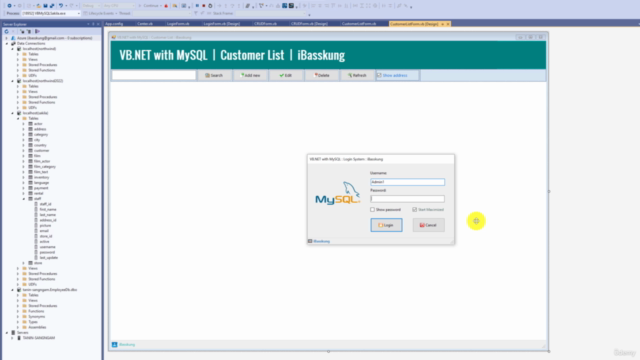Click the search text box in Customer List
This screenshot has height=360, width=640.
154,75
